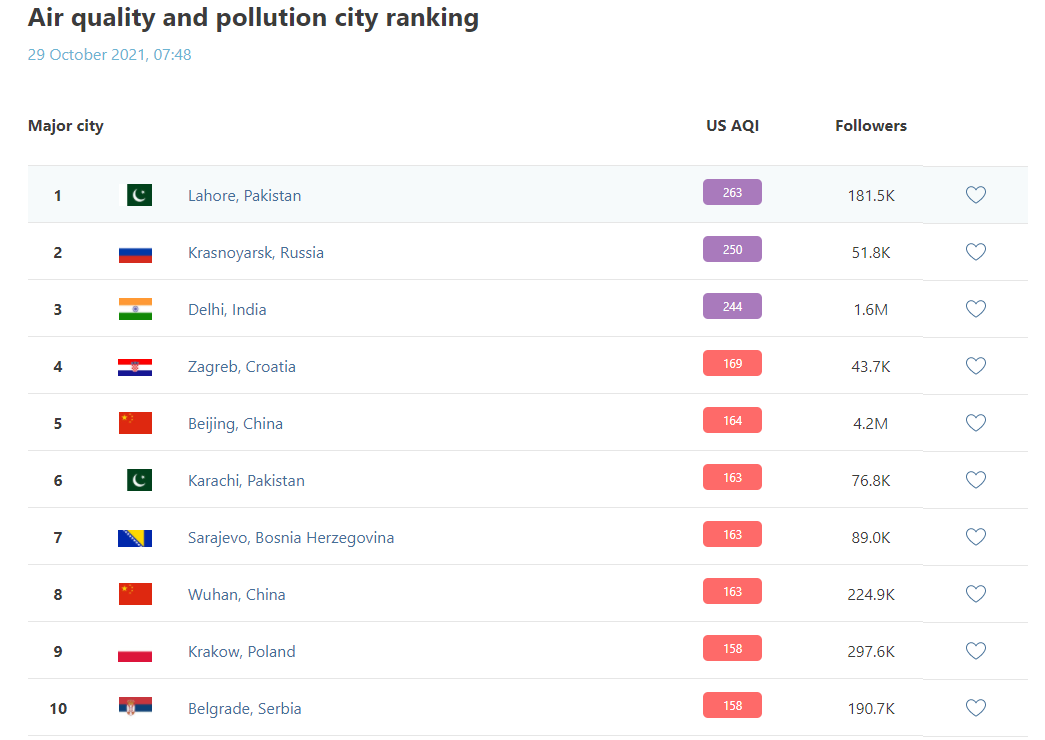Image resolution: width=1045 pixels, height=740 pixels.
Task: Favorite Lahore, Pakistan with heart icon
Action: [976, 195]
